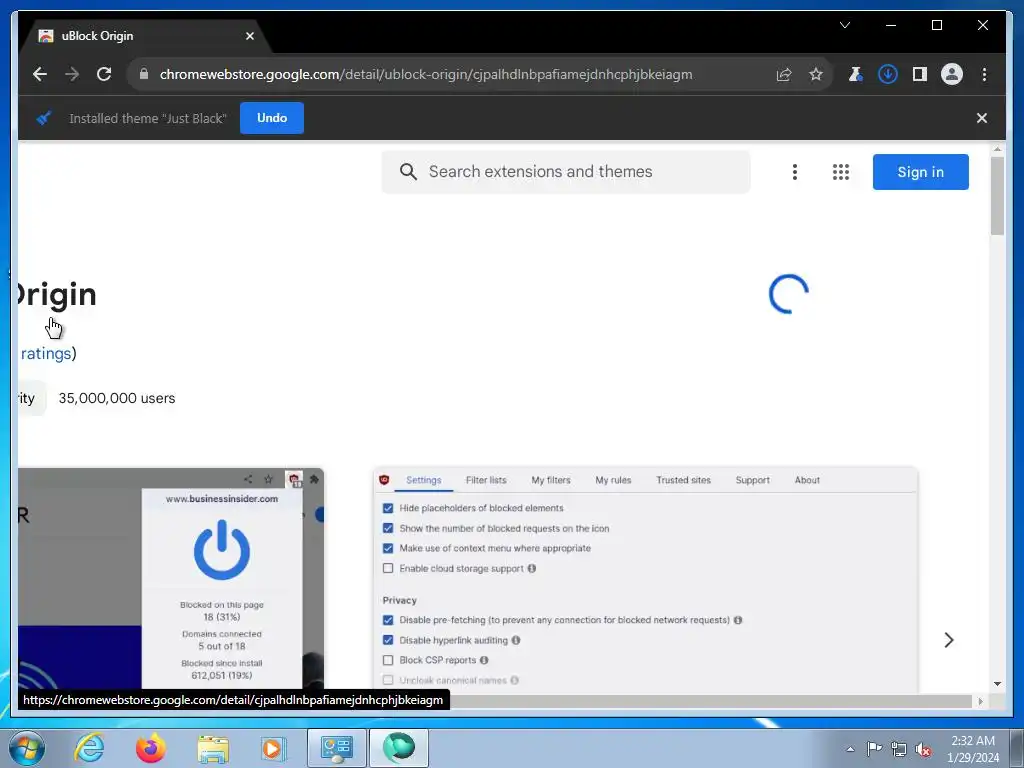Enable Block CSP reports checkbox
This screenshot has width=1024, height=768.
click(388, 660)
